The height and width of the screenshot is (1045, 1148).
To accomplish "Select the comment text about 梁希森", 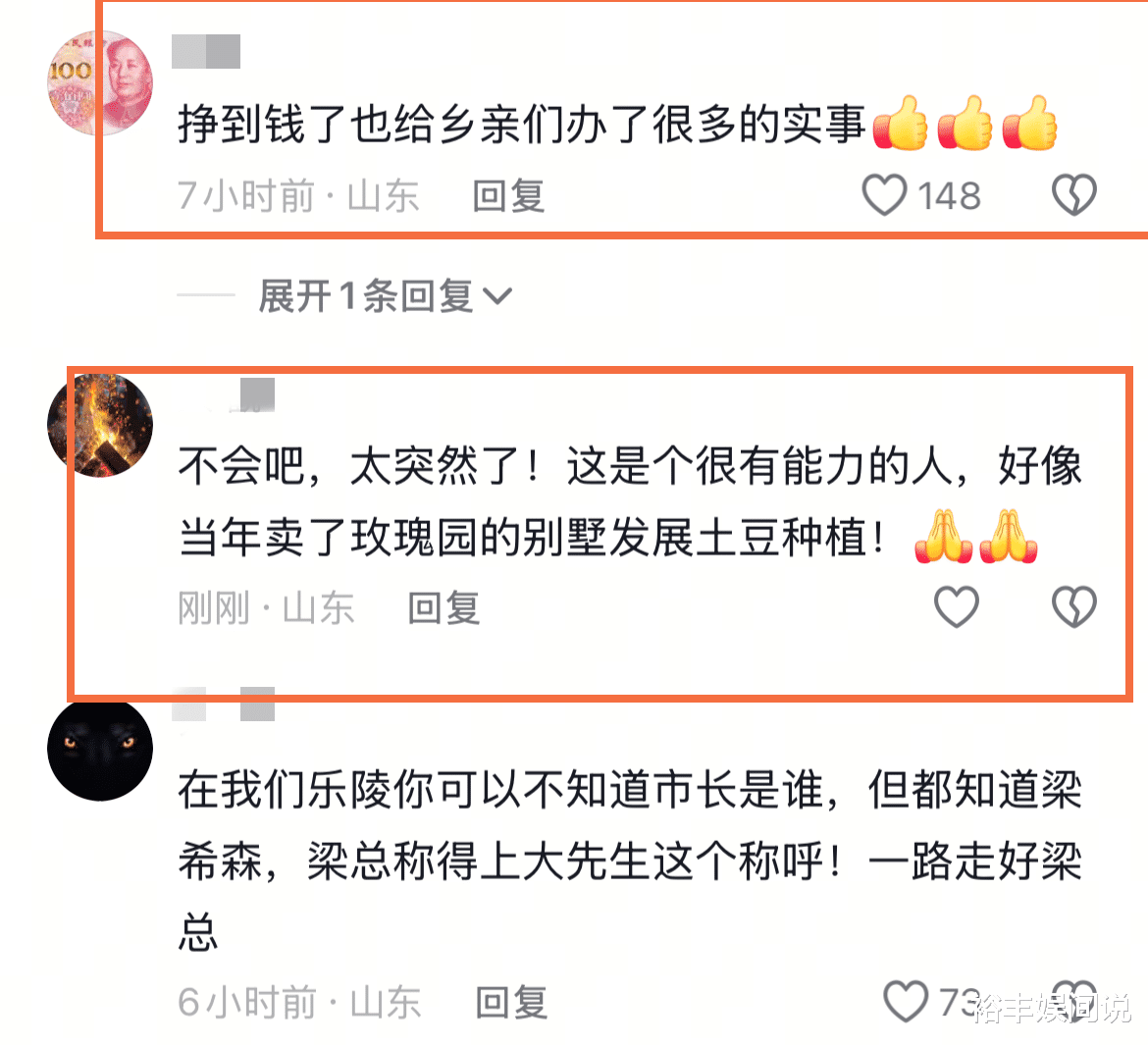I will click(630, 861).
